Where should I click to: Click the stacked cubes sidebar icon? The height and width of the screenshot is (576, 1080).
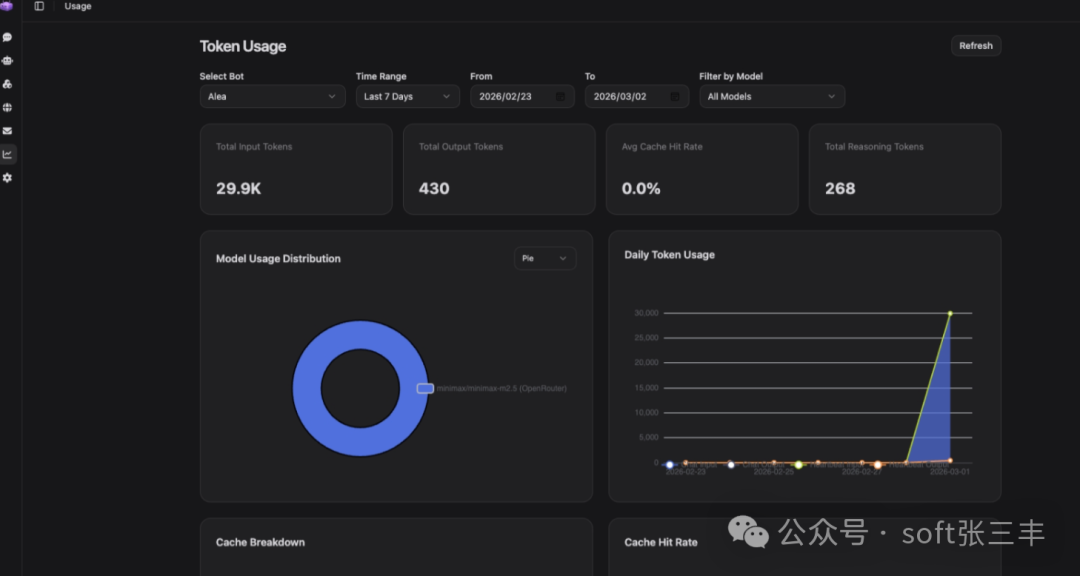7,84
